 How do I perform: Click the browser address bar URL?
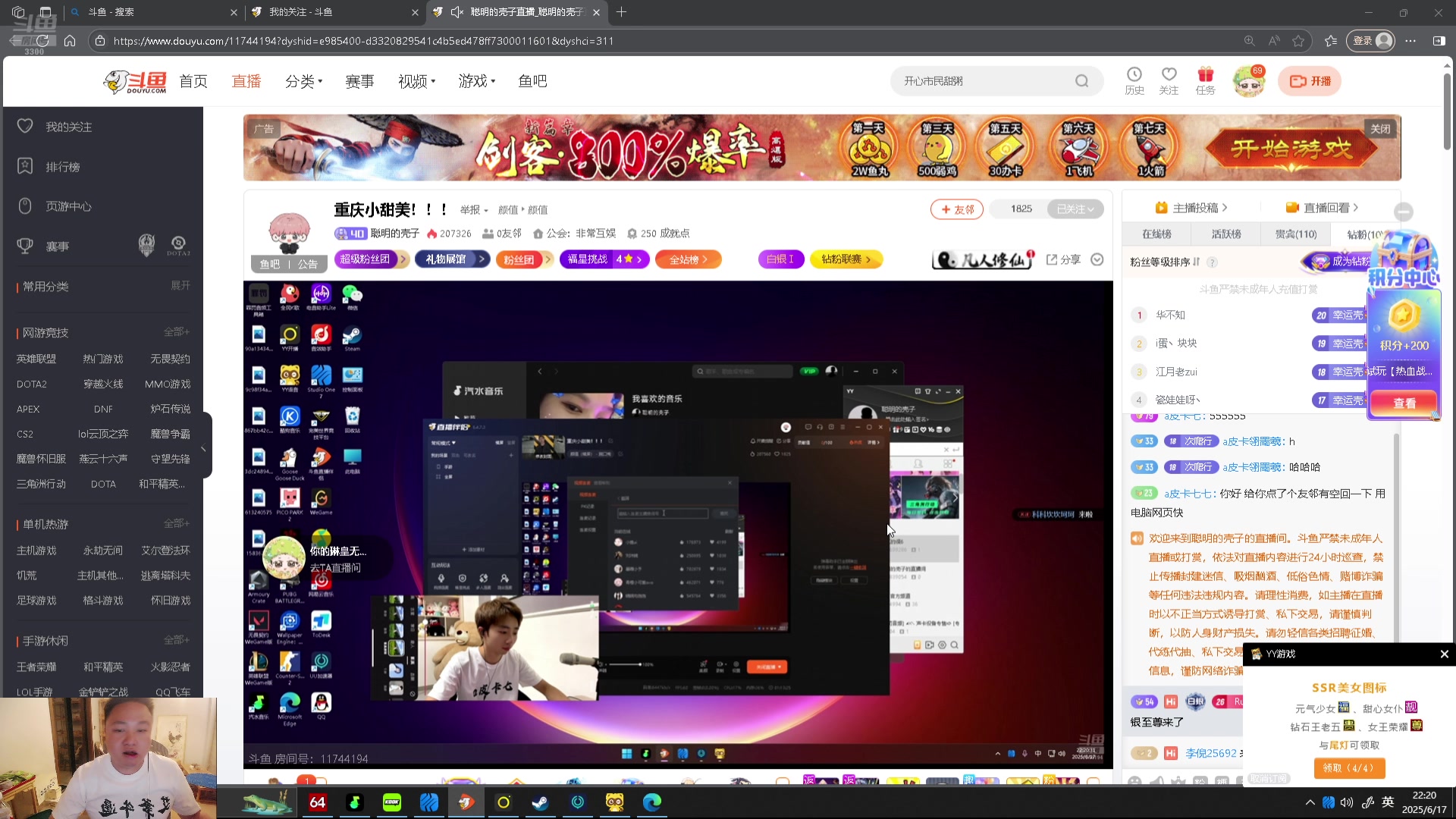point(364,41)
